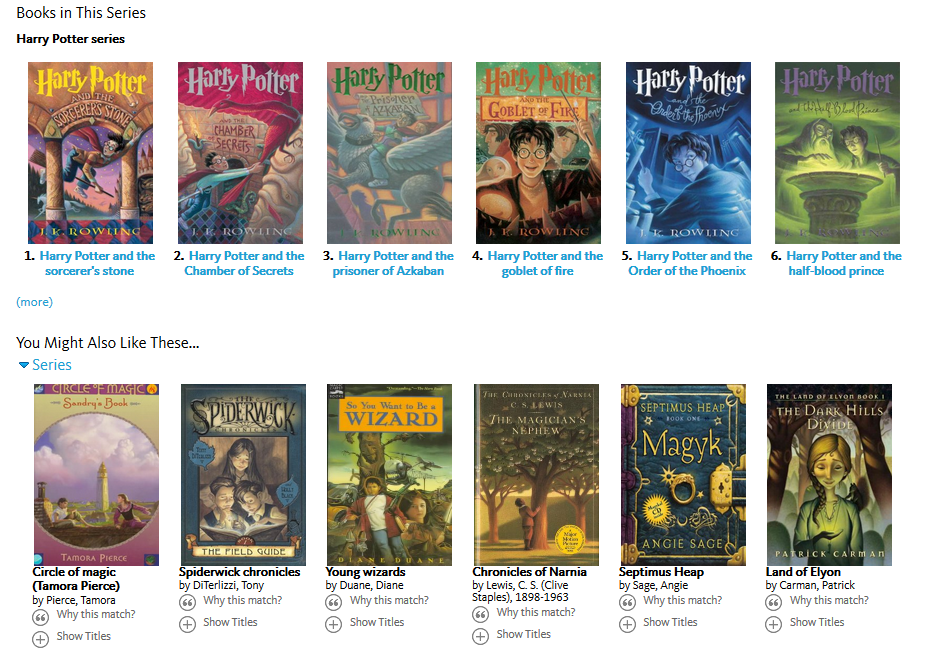Click the quote icon beside Young wizards match
935x655 pixels.
pos(334,603)
